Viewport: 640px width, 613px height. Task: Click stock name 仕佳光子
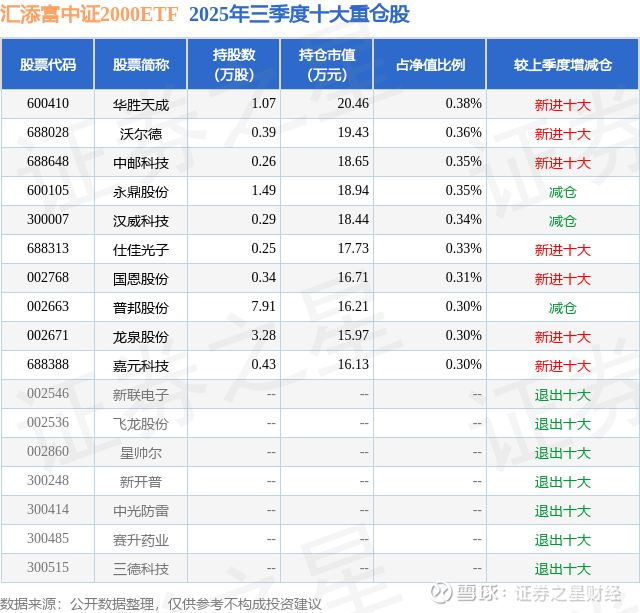141,250
